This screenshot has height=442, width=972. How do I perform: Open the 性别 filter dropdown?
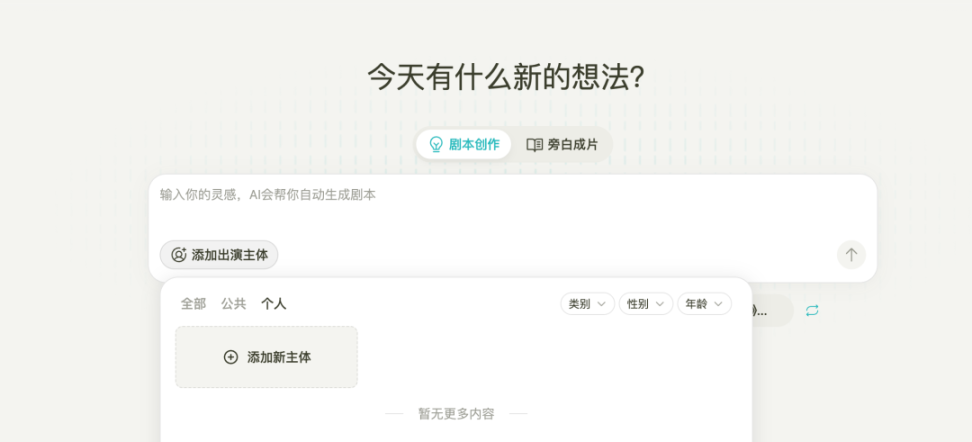coord(646,304)
